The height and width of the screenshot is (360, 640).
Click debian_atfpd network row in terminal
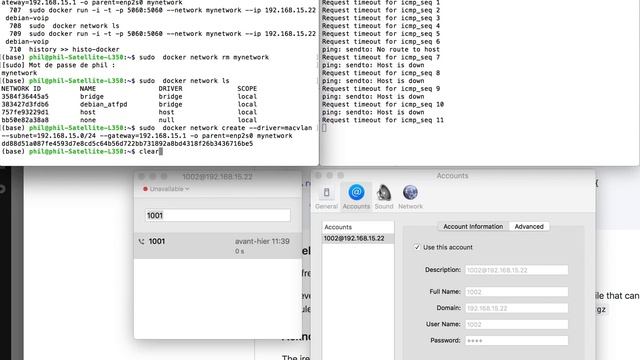tap(129, 104)
